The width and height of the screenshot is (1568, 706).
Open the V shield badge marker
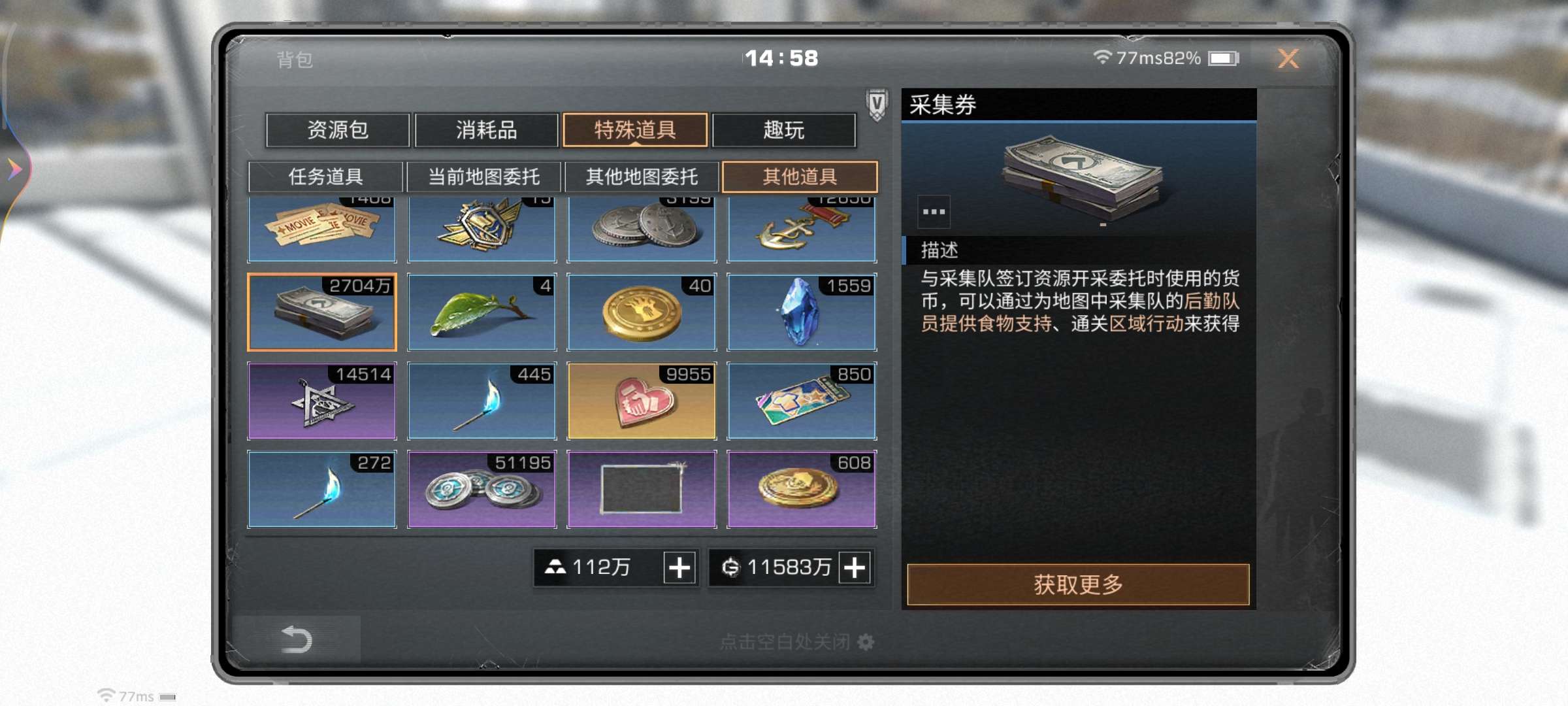877,105
